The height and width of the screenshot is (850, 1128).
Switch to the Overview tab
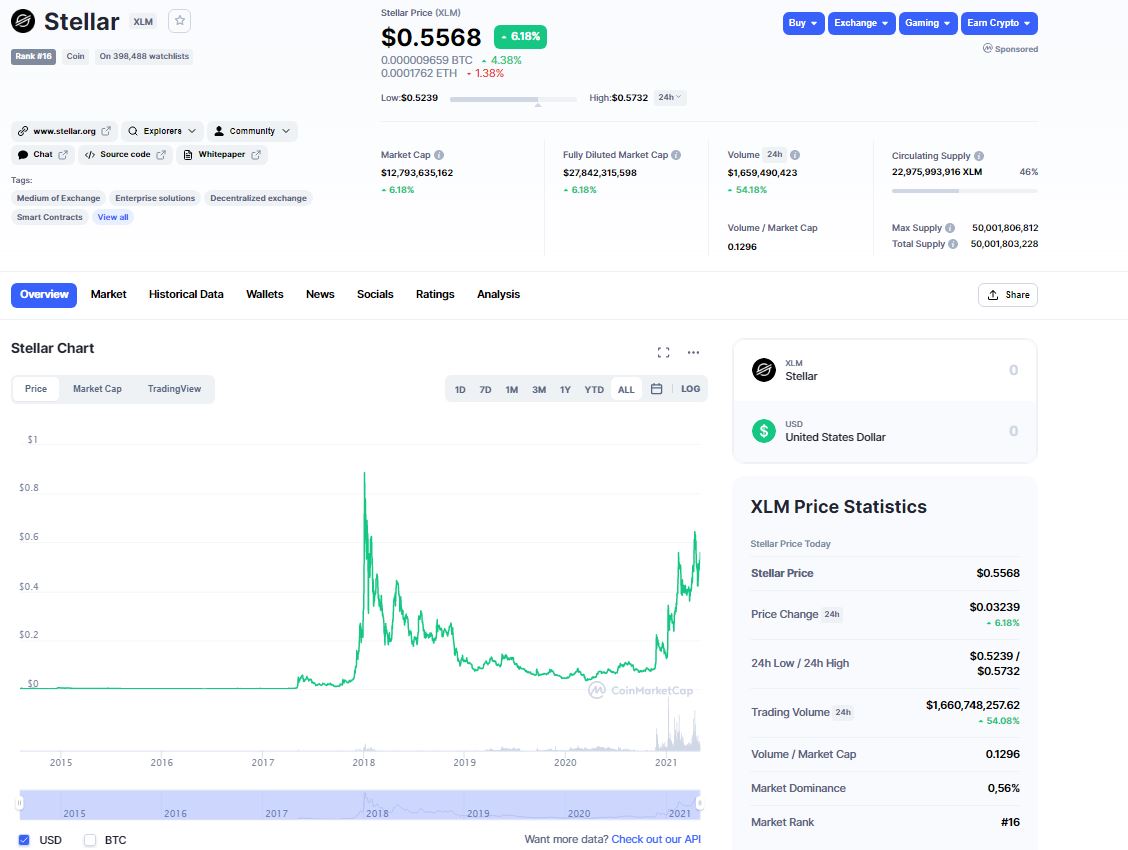click(44, 295)
